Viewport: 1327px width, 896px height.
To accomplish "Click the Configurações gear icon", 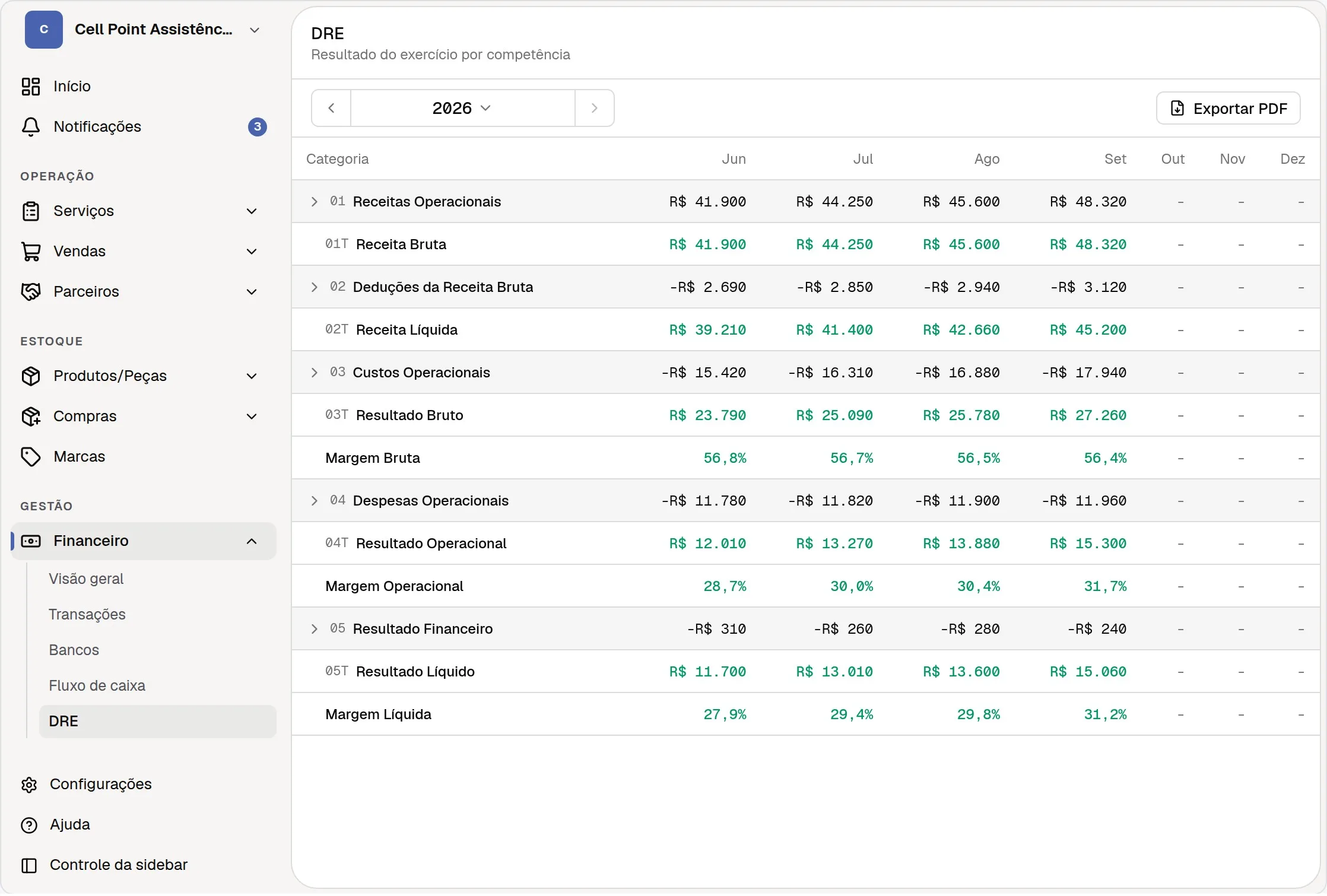I will pyautogui.click(x=29, y=785).
